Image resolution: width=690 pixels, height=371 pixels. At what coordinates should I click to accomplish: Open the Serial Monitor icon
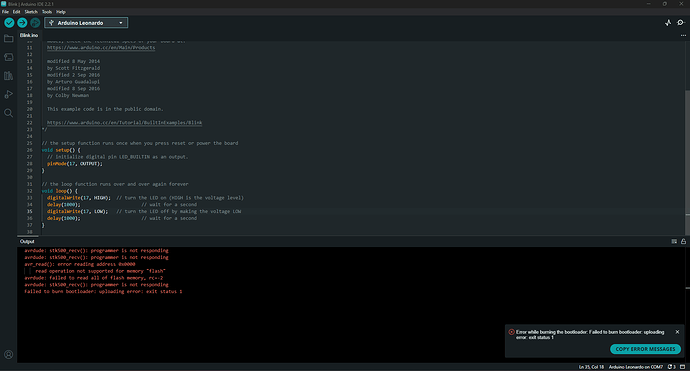[x=681, y=22]
